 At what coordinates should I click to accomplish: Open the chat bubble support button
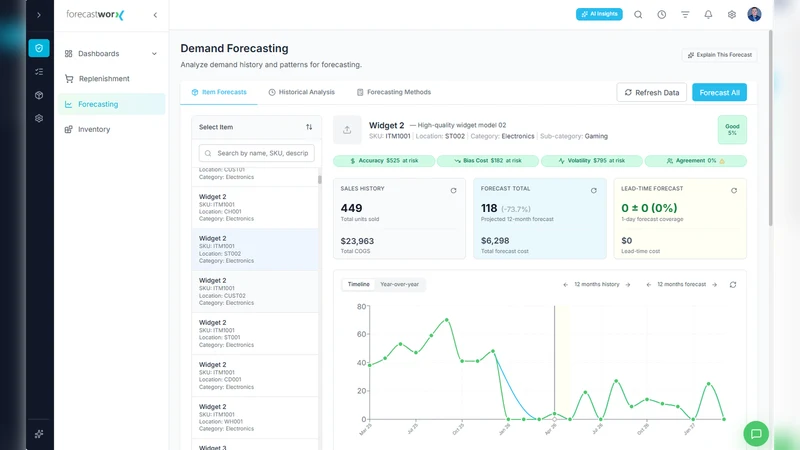tap(756, 434)
